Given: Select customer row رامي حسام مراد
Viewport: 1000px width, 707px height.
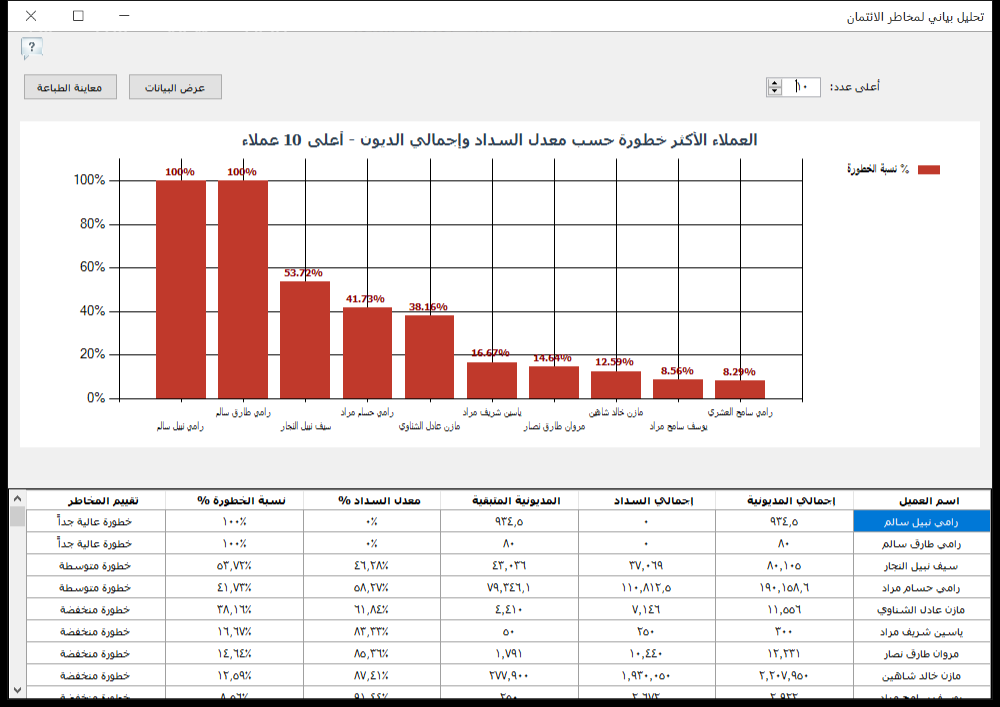Looking at the screenshot, I should (509, 588).
